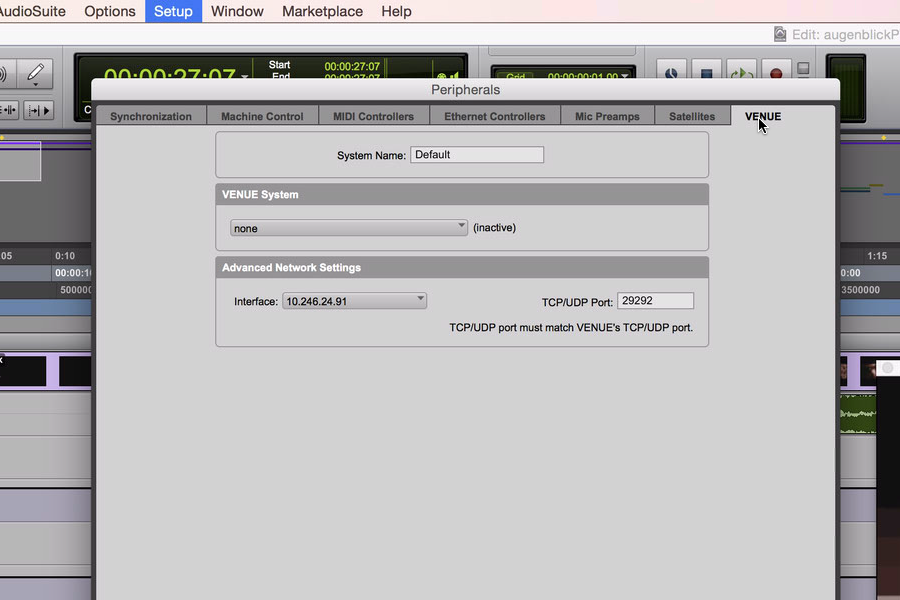Select the Pencil tool
The width and height of the screenshot is (900, 600).
35,73
